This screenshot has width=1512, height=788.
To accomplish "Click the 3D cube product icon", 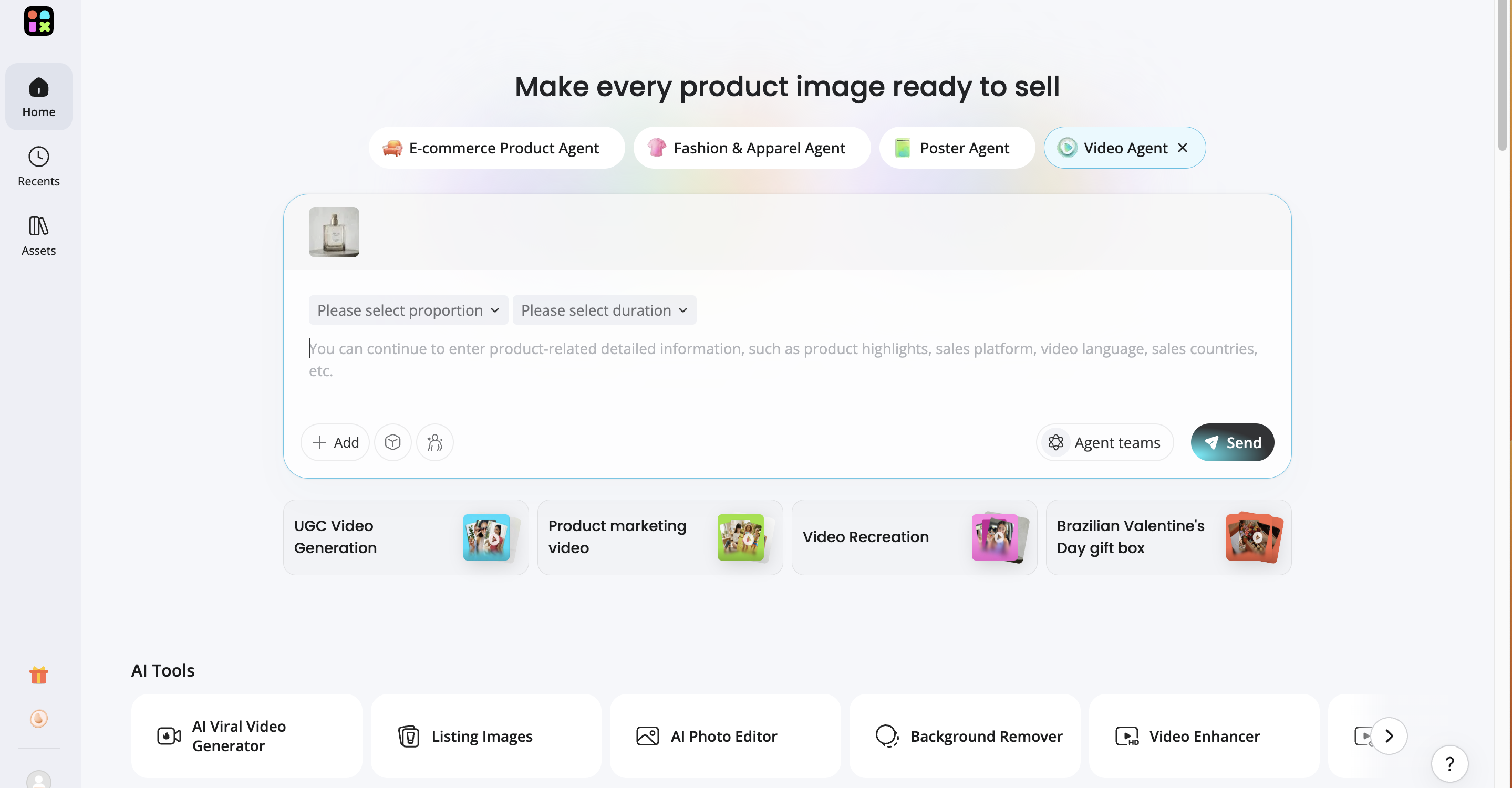I will click(392, 442).
